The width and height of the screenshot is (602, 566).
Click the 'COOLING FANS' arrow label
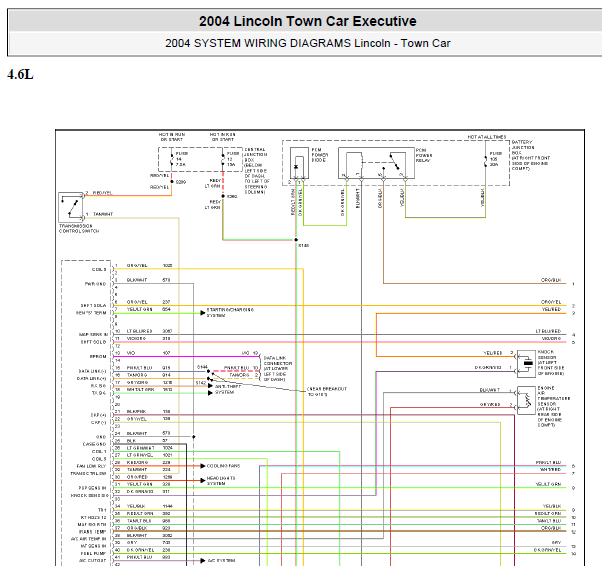[223, 466]
